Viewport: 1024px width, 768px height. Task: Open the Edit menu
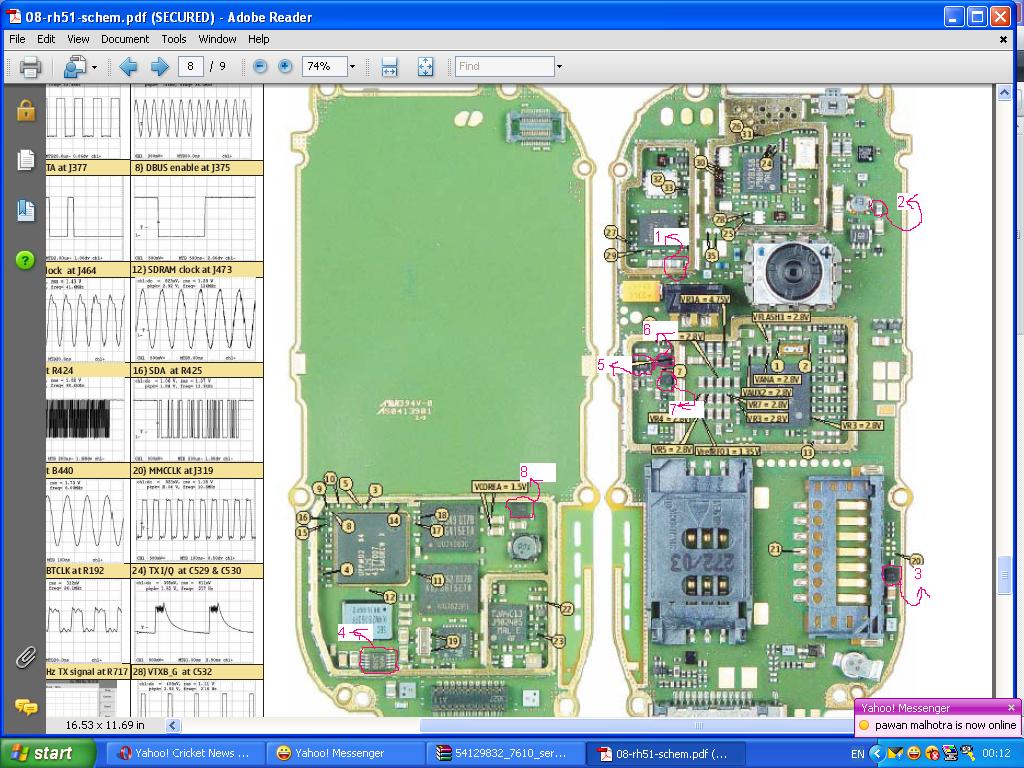point(46,39)
